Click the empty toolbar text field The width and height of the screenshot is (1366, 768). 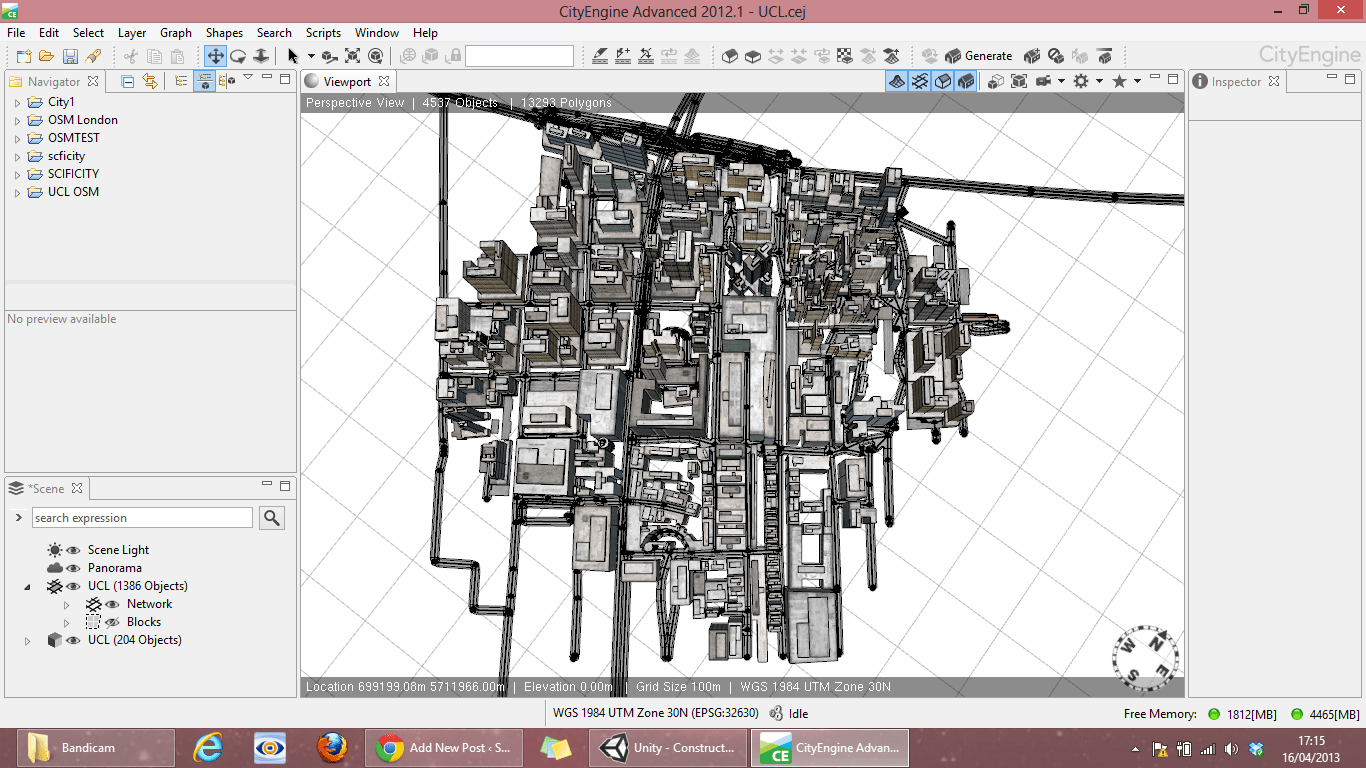coord(519,56)
